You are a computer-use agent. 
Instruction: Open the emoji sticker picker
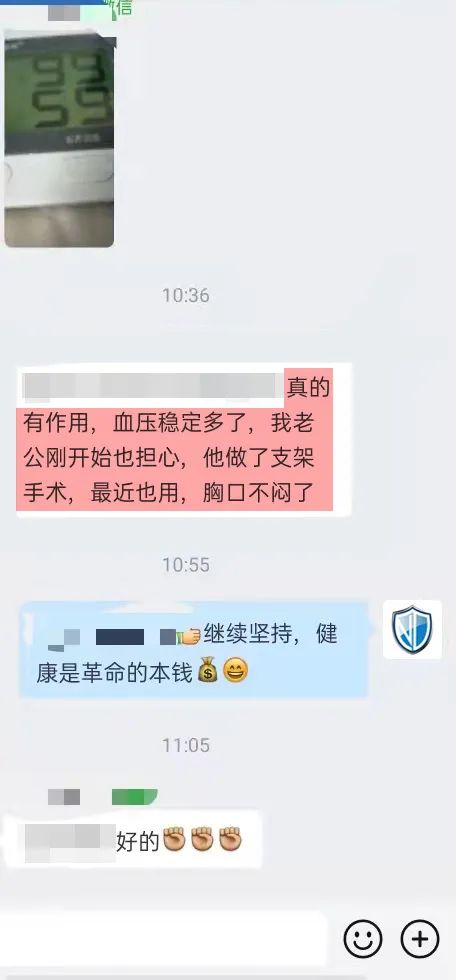coord(362,938)
